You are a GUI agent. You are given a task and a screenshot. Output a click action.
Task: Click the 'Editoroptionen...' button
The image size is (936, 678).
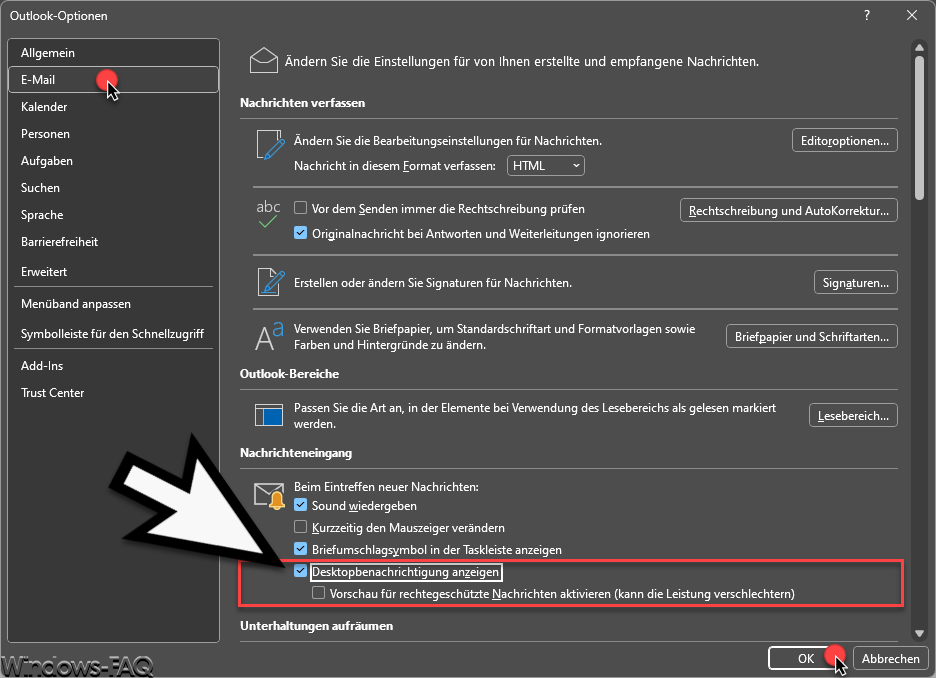coord(845,140)
